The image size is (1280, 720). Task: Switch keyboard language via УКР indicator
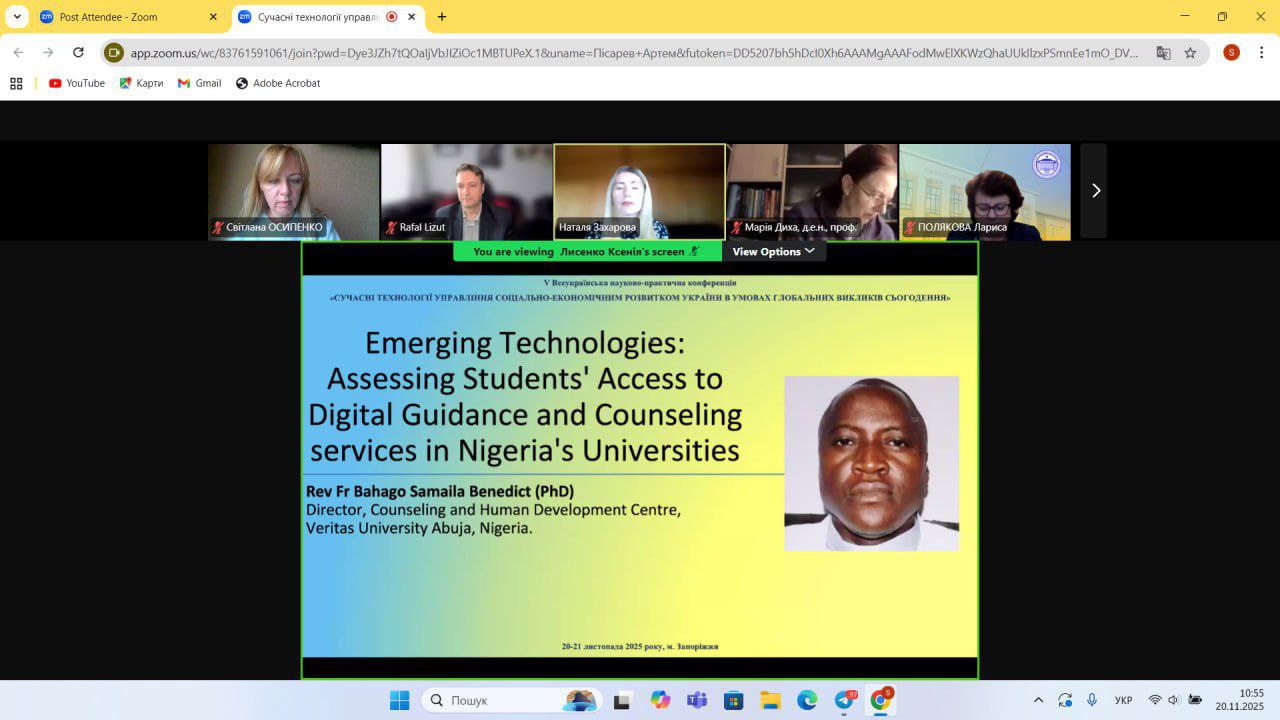click(1123, 700)
